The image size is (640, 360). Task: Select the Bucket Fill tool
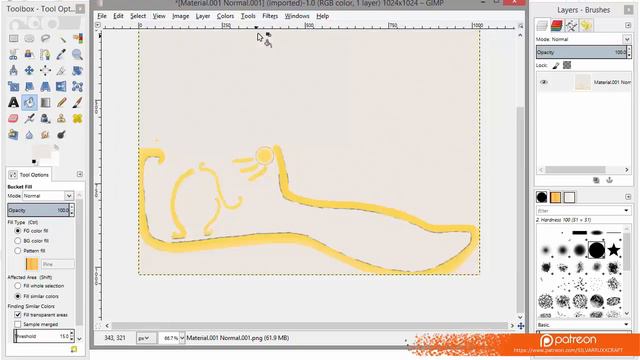pyautogui.click(x=29, y=102)
